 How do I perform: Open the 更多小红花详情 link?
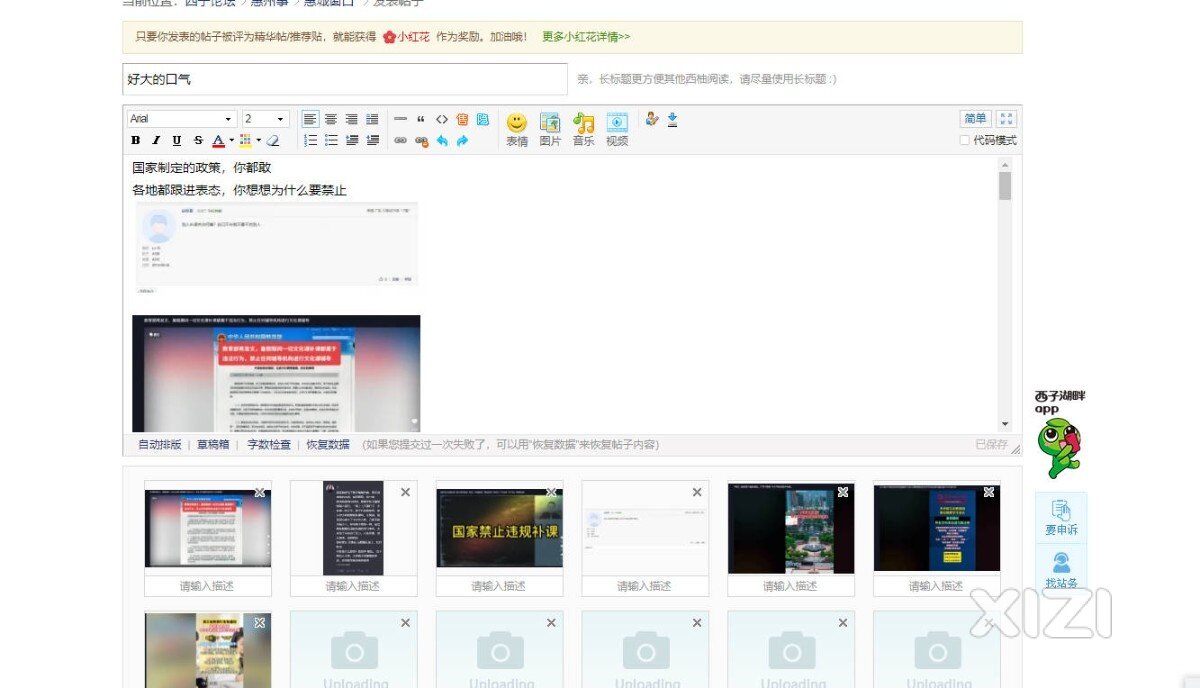[586, 37]
